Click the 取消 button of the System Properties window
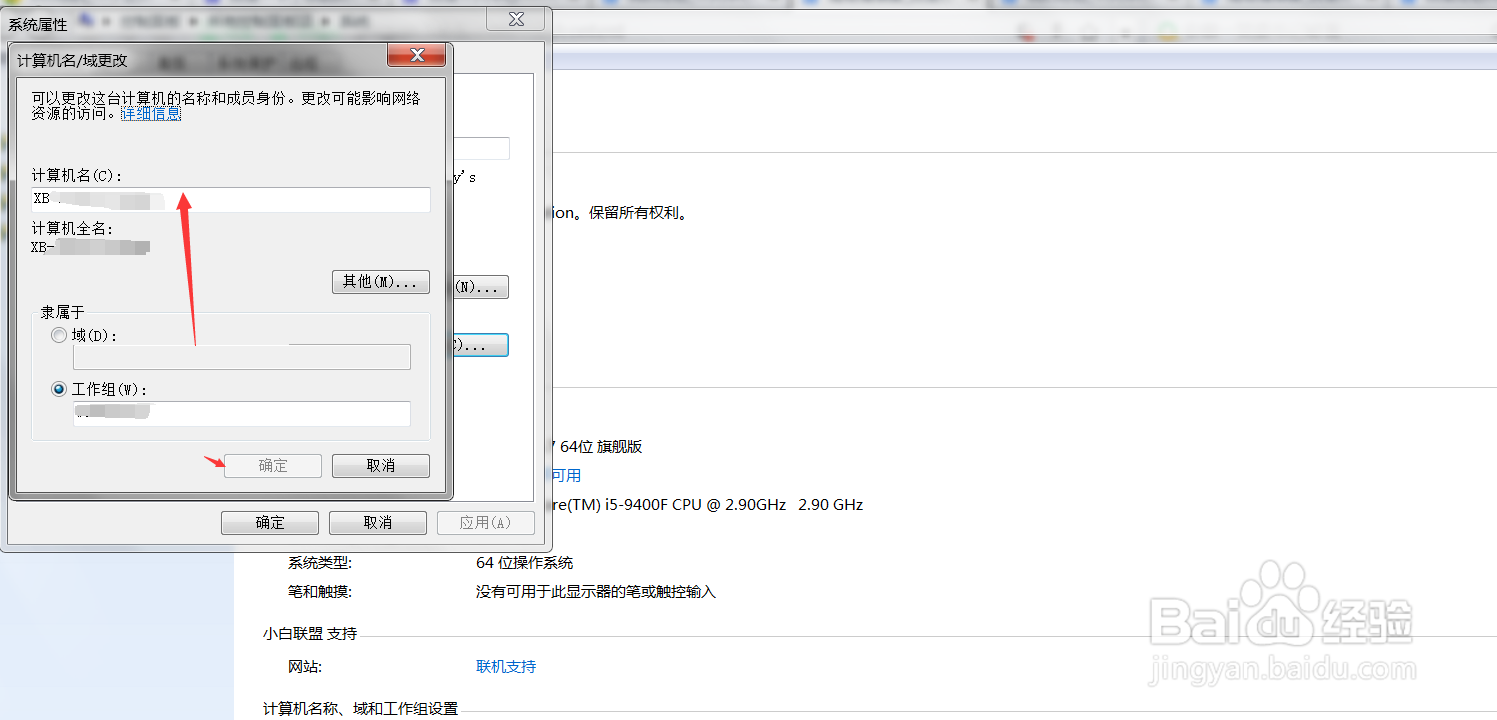Screen dimensions: 1497x720 377,522
